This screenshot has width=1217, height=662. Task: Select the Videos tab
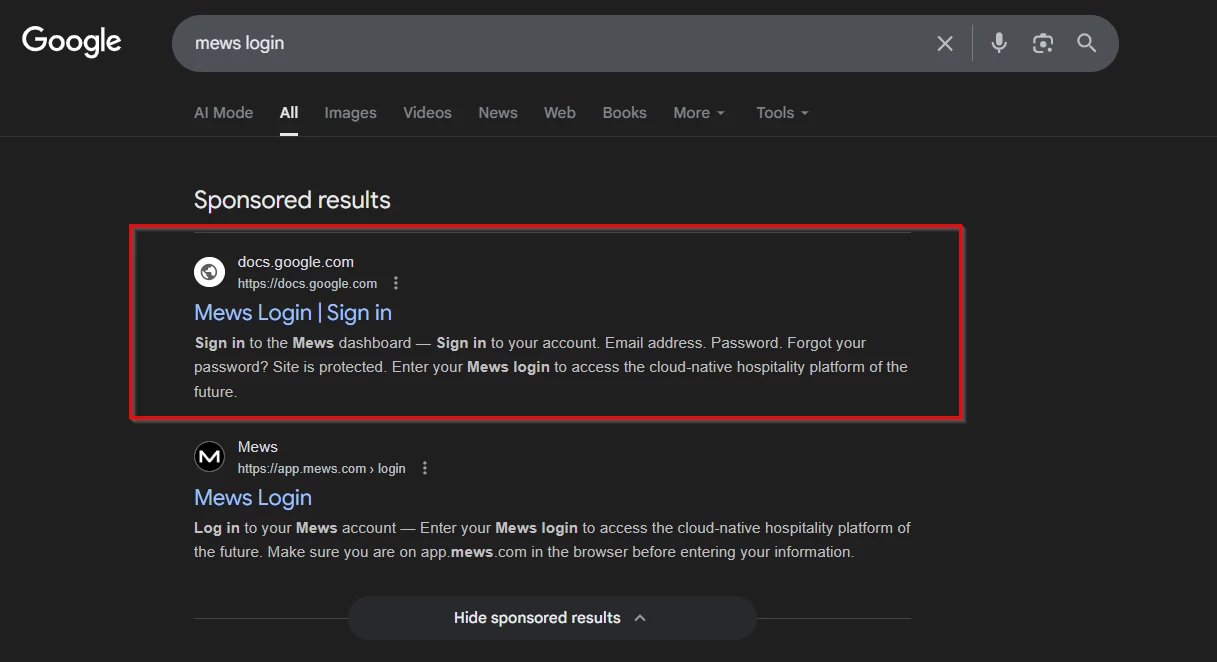pyautogui.click(x=427, y=113)
